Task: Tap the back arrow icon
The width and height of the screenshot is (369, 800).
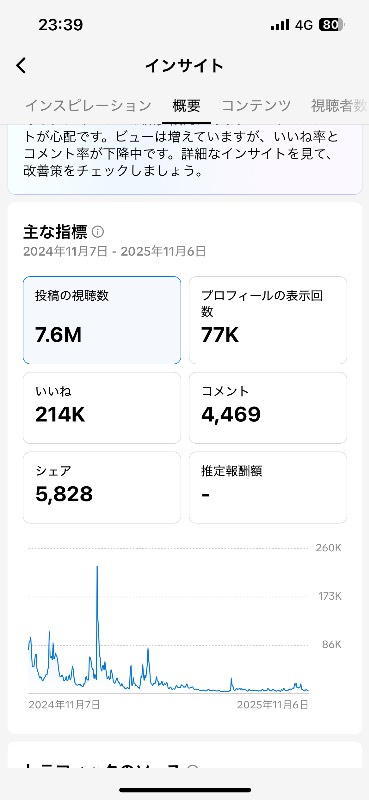Action: pos(21,66)
